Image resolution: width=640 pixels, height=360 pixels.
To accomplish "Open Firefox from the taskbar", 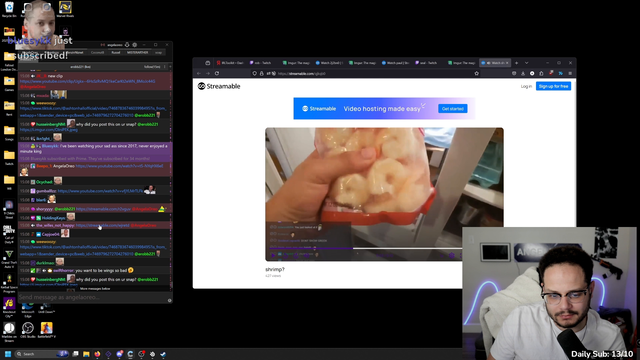I will (x=97, y=354).
